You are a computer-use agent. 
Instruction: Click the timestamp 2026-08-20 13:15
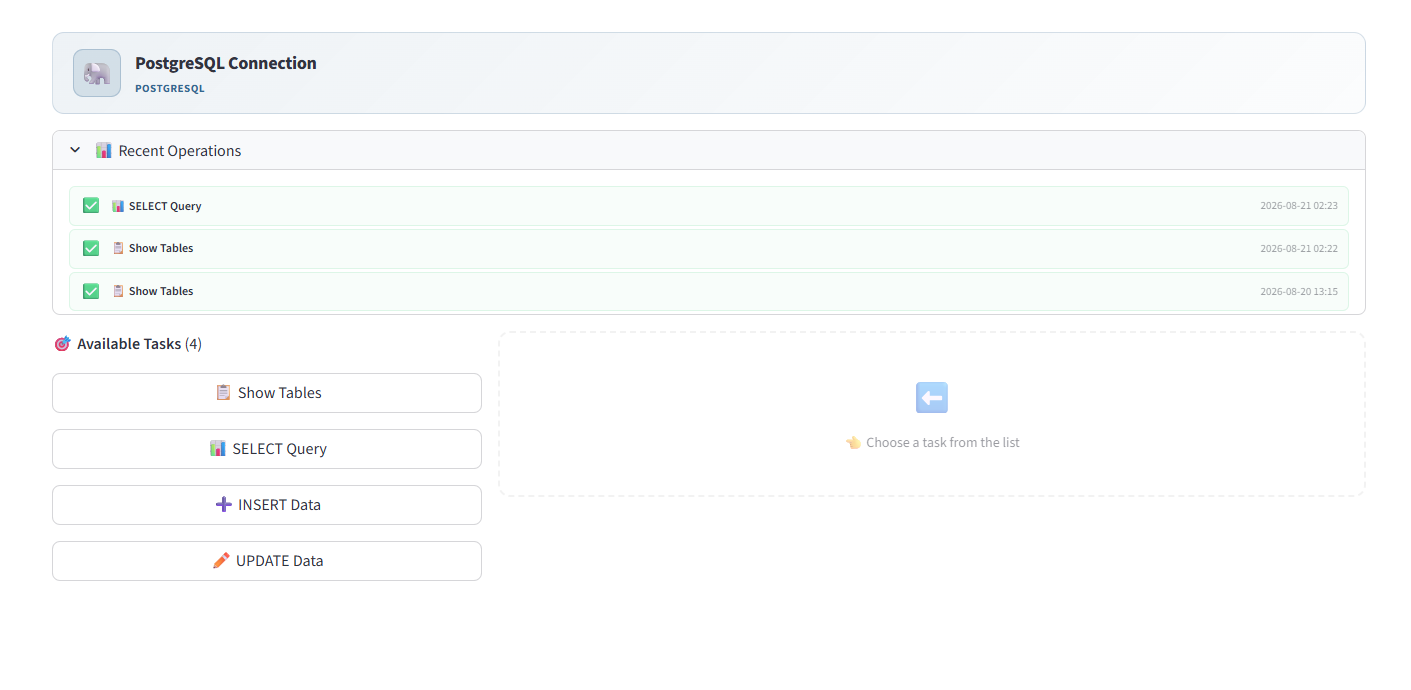click(x=1299, y=291)
